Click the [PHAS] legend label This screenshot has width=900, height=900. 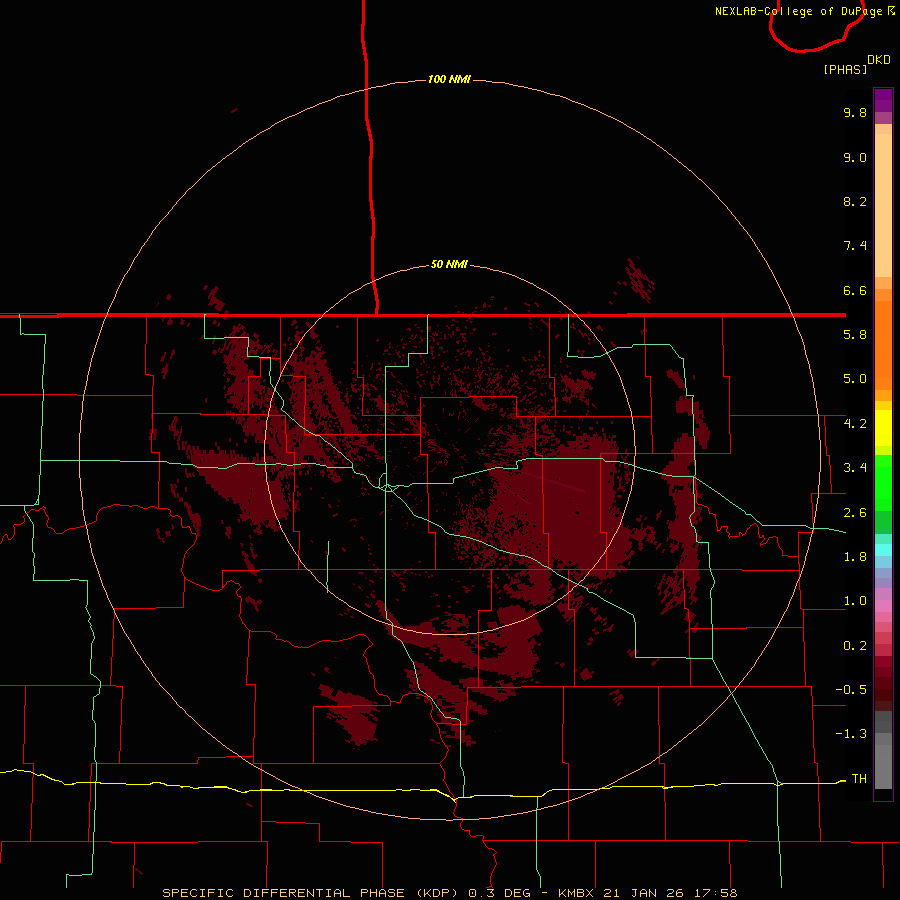pos(845,69)
